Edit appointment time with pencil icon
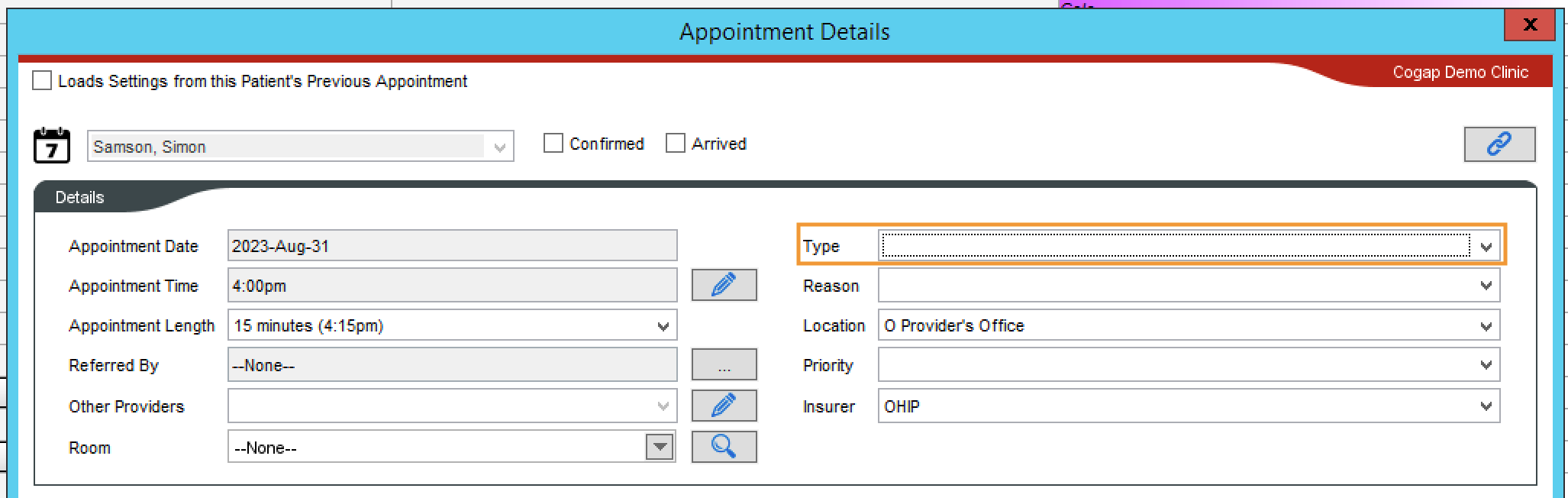This screenshot has width=1568, height=498. [x=724, y=285]
